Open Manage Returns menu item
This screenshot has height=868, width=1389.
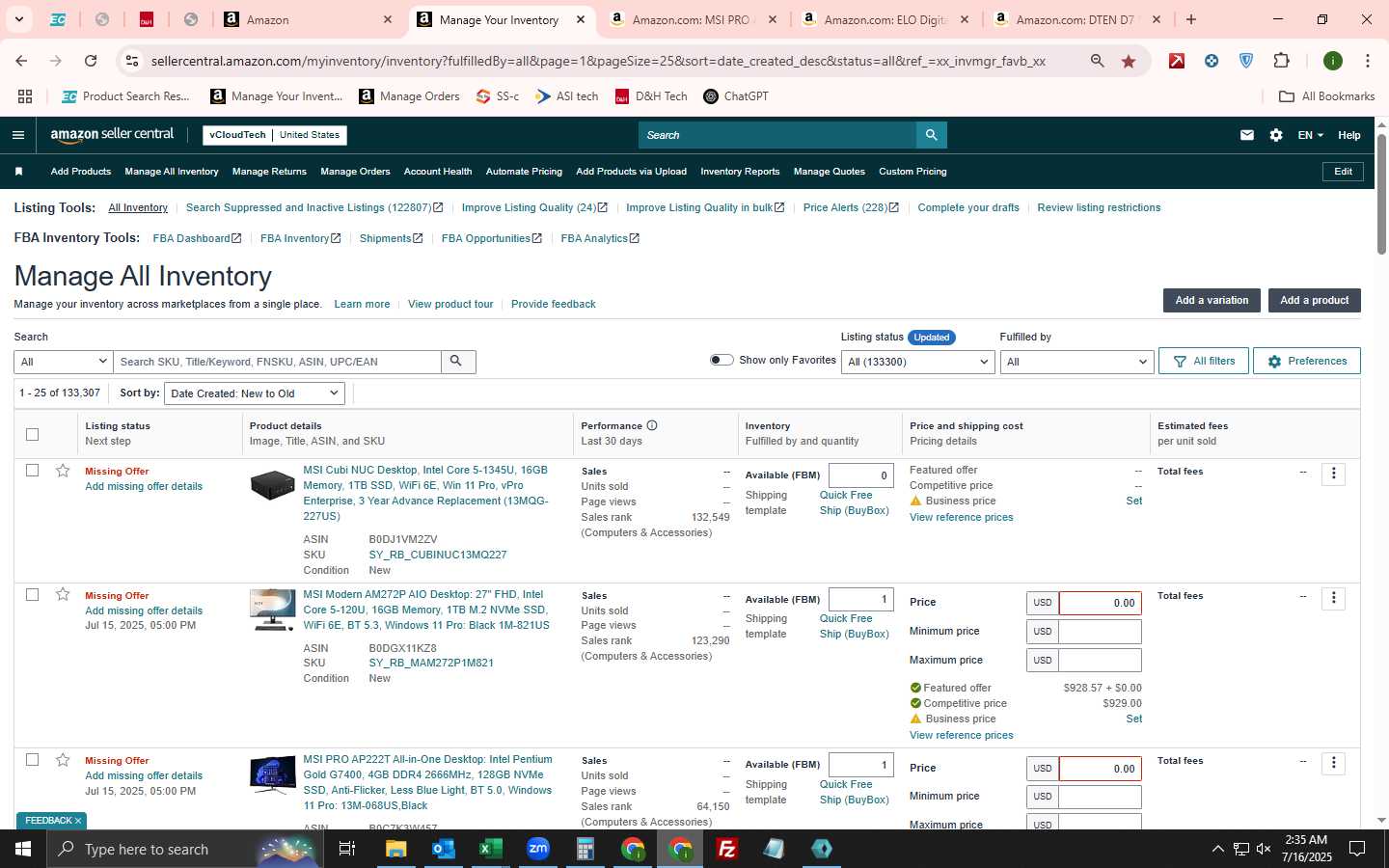(269, 172)
